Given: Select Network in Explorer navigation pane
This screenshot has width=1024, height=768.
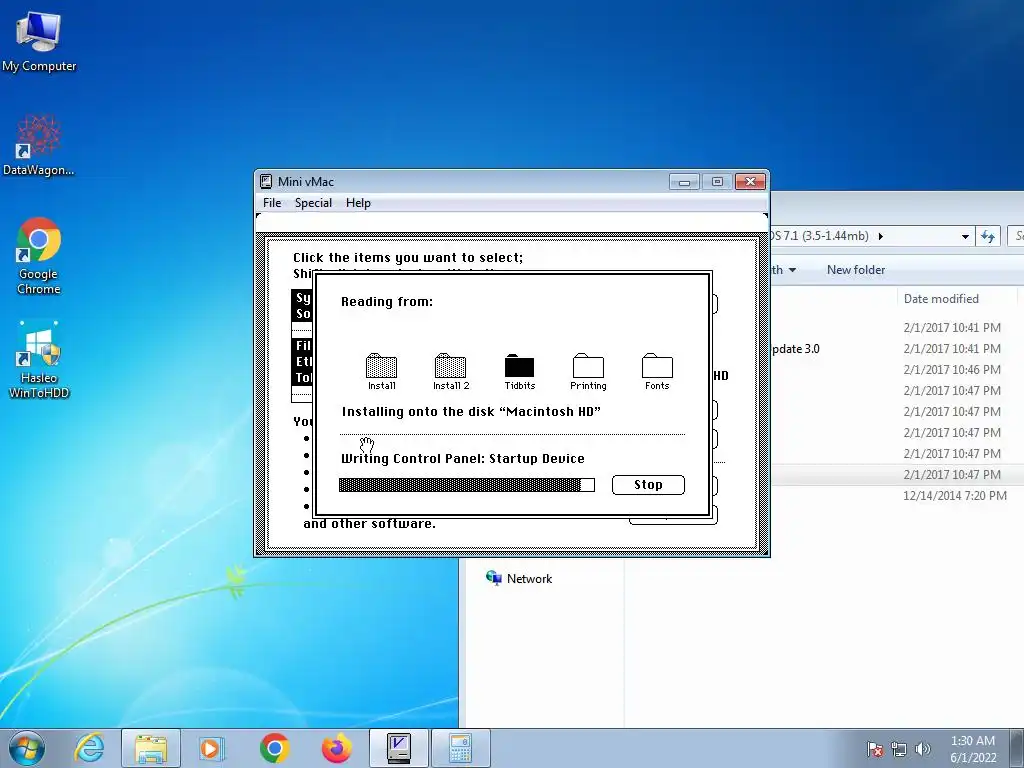Looking at the screenshot, I should (x=519, y=579).
